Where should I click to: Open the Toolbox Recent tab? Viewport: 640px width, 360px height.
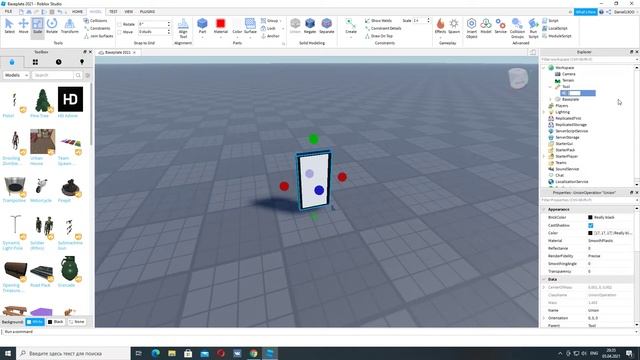(58, 62)
